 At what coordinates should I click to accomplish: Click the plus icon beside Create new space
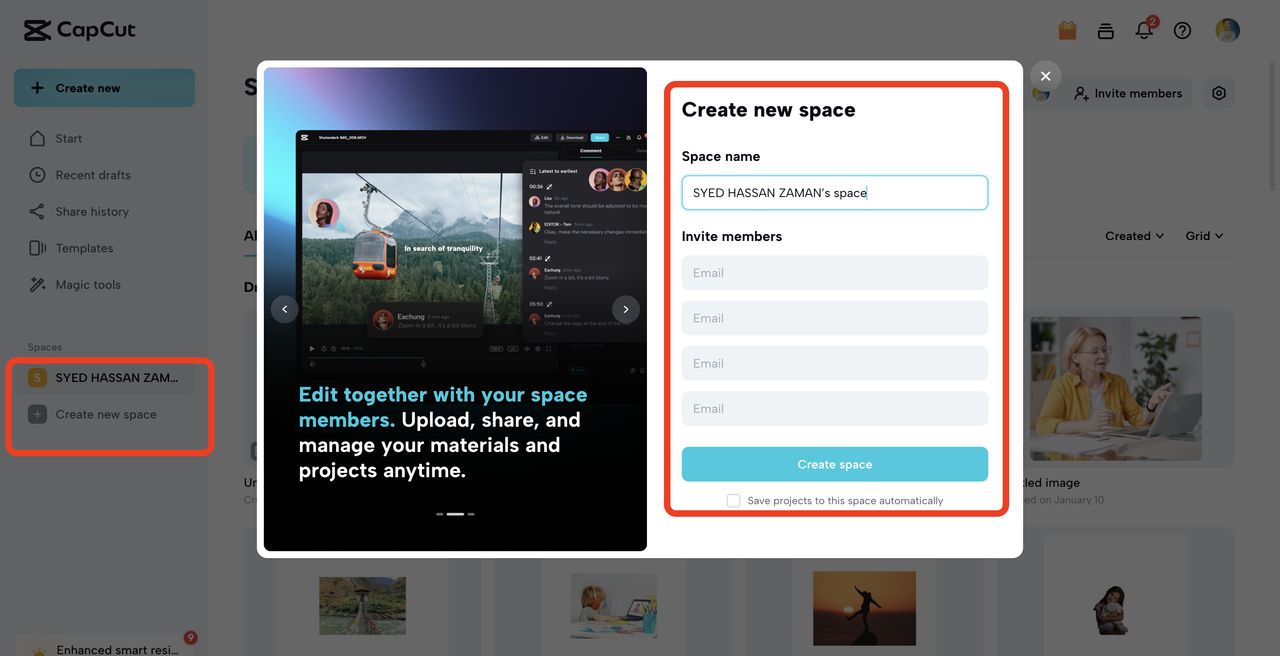(x=37, y=414)
